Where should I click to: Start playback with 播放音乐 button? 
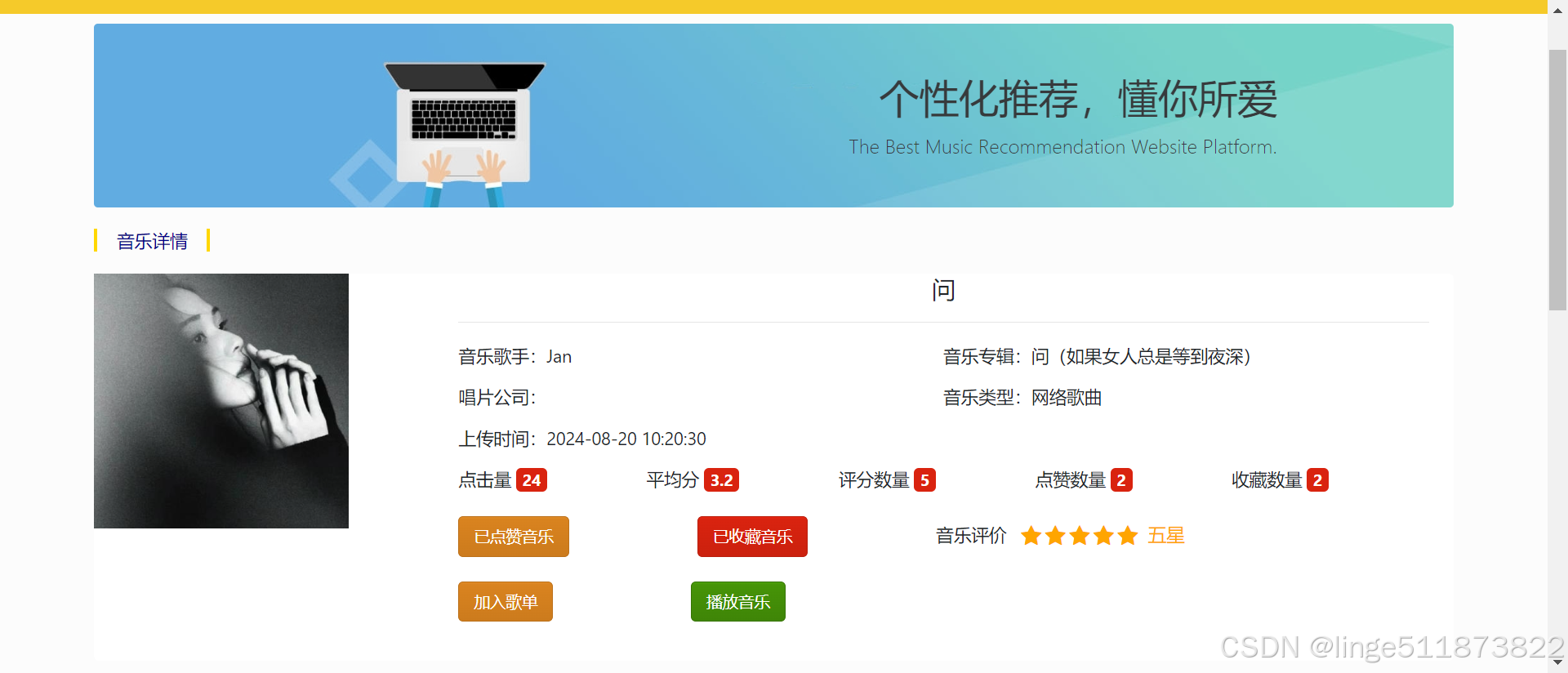(x=737, y=602)
